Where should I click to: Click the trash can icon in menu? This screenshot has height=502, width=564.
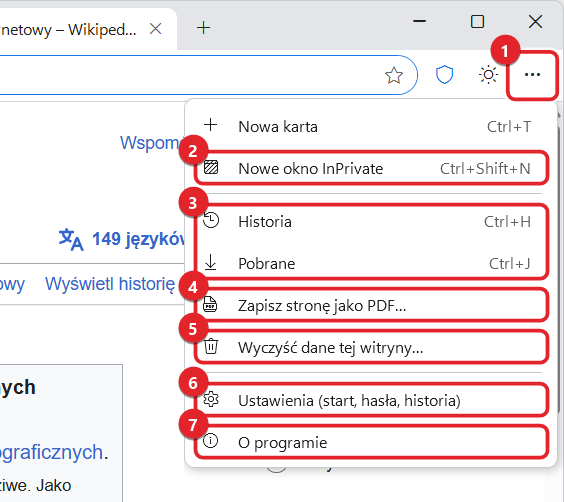pos(211,346)
